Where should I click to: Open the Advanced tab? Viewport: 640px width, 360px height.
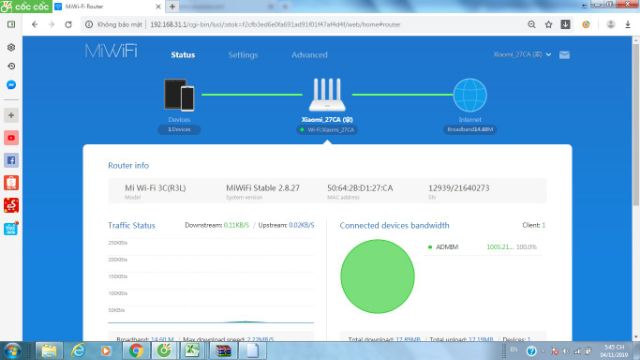(x=309, y=55)
